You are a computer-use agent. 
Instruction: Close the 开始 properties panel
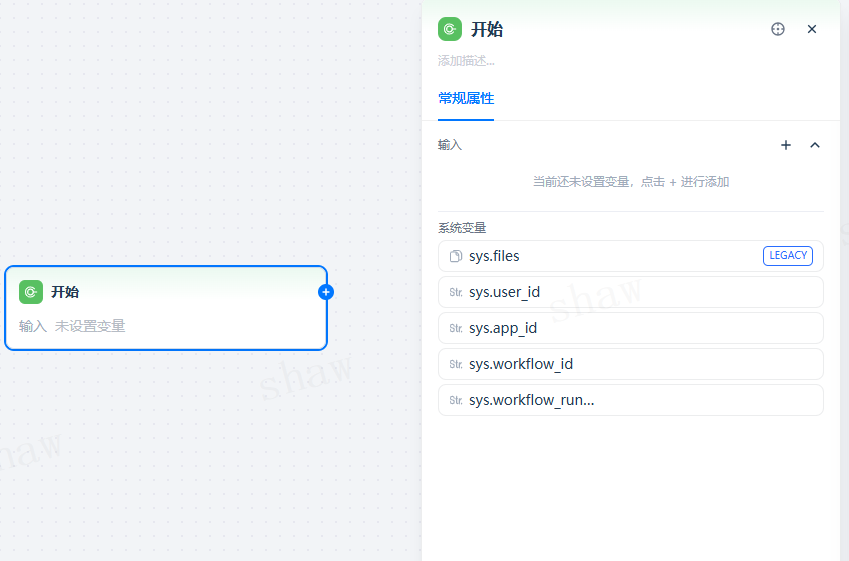[812, 29]
